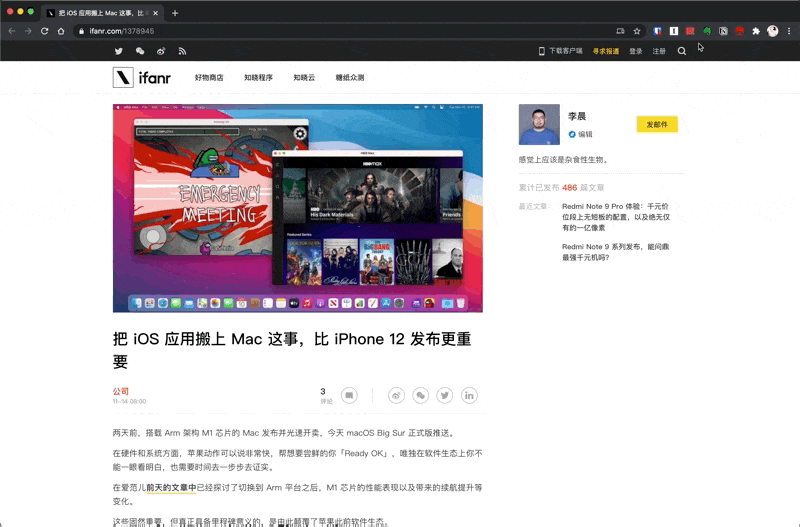Reload the page
Screen dimensions: 800x527
pos(44,31)
